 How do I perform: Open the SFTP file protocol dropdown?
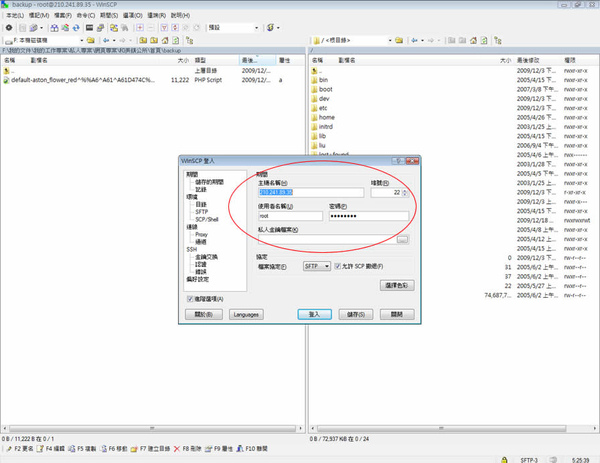[x=317, y=266]
